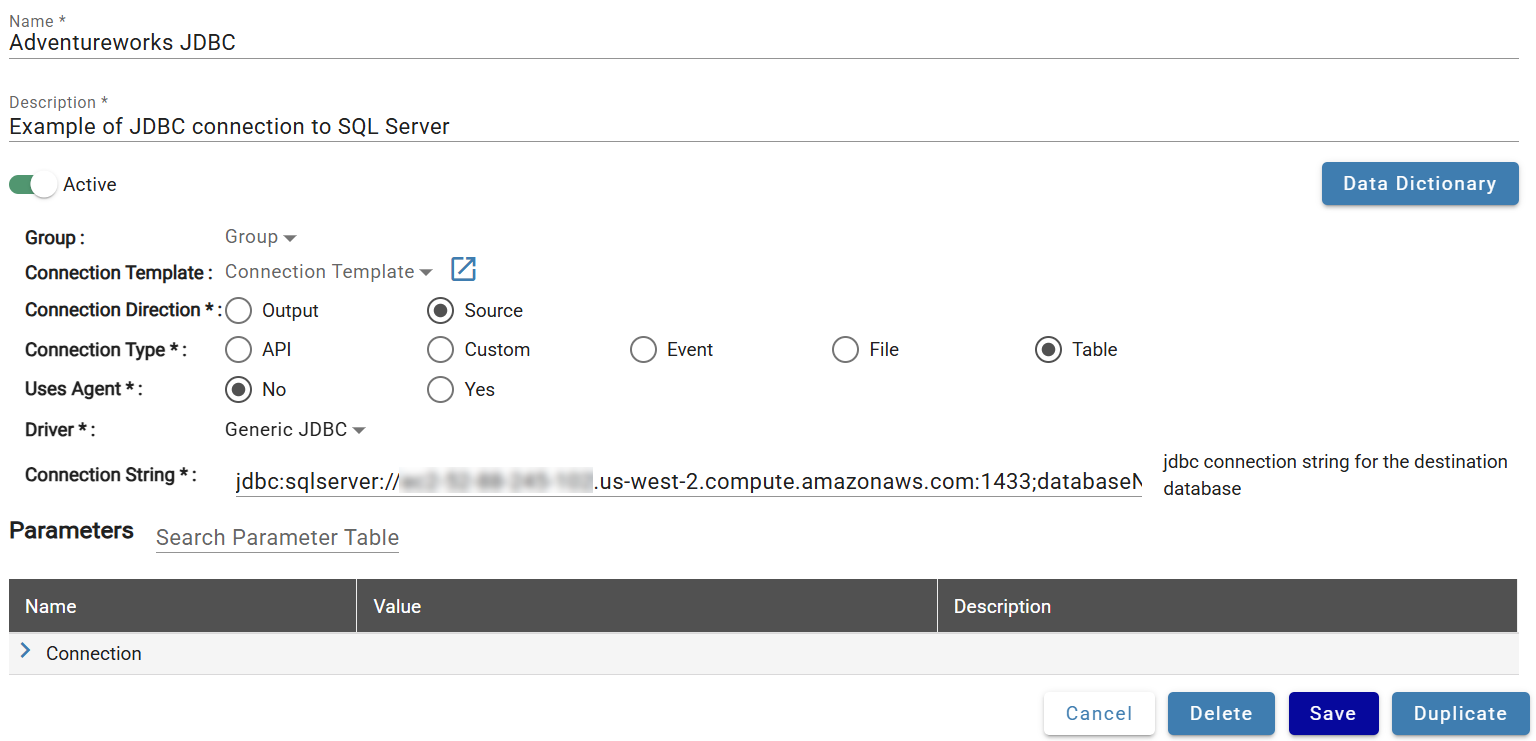Click the Parameters heading
Image resolution: width=1536 pixels, height=741 pixels.
tap(72, 531)
